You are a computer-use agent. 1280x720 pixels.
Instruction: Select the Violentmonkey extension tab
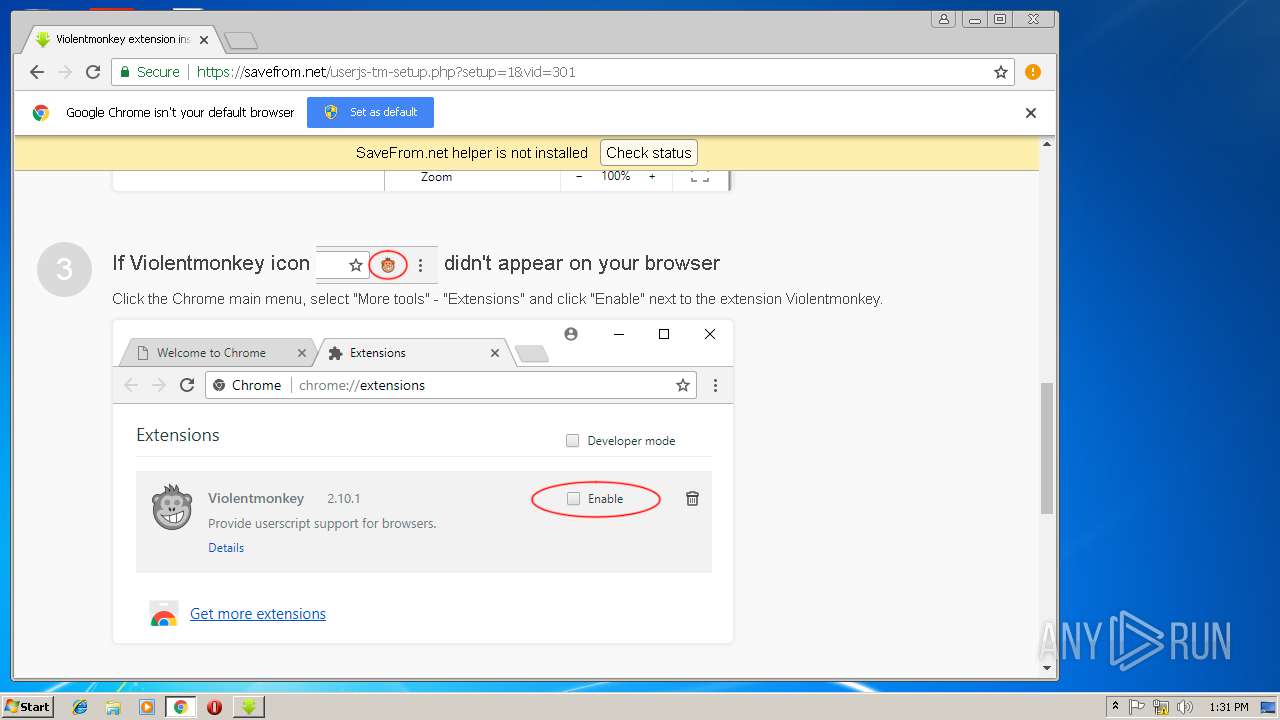(122, 40)
